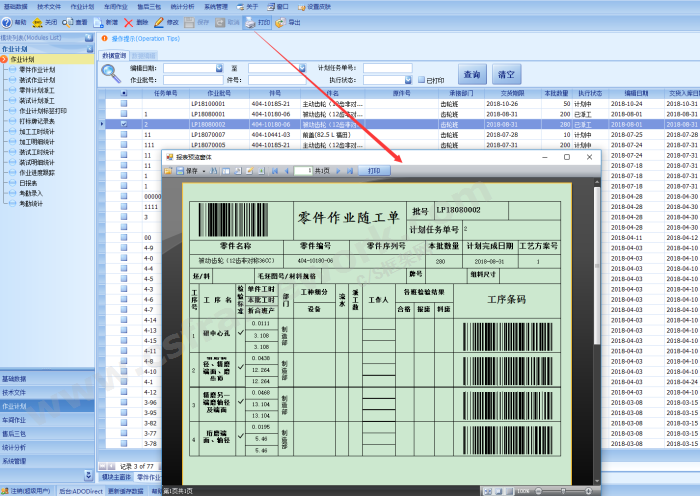This screenshot has height=496, width=700.
Task: Click the 查询 search button
Action: click(471, 75)
